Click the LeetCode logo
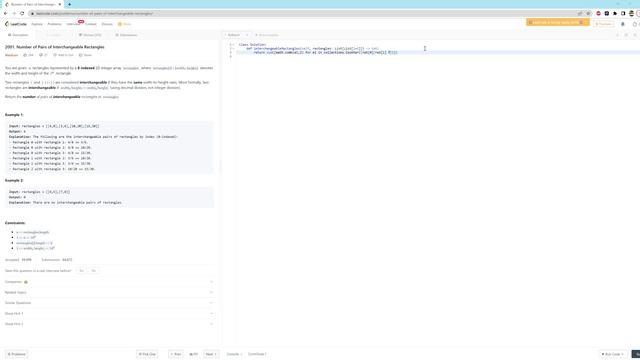Image resolution: width=640 pixels, height=360 pixels. coord(16,24)
